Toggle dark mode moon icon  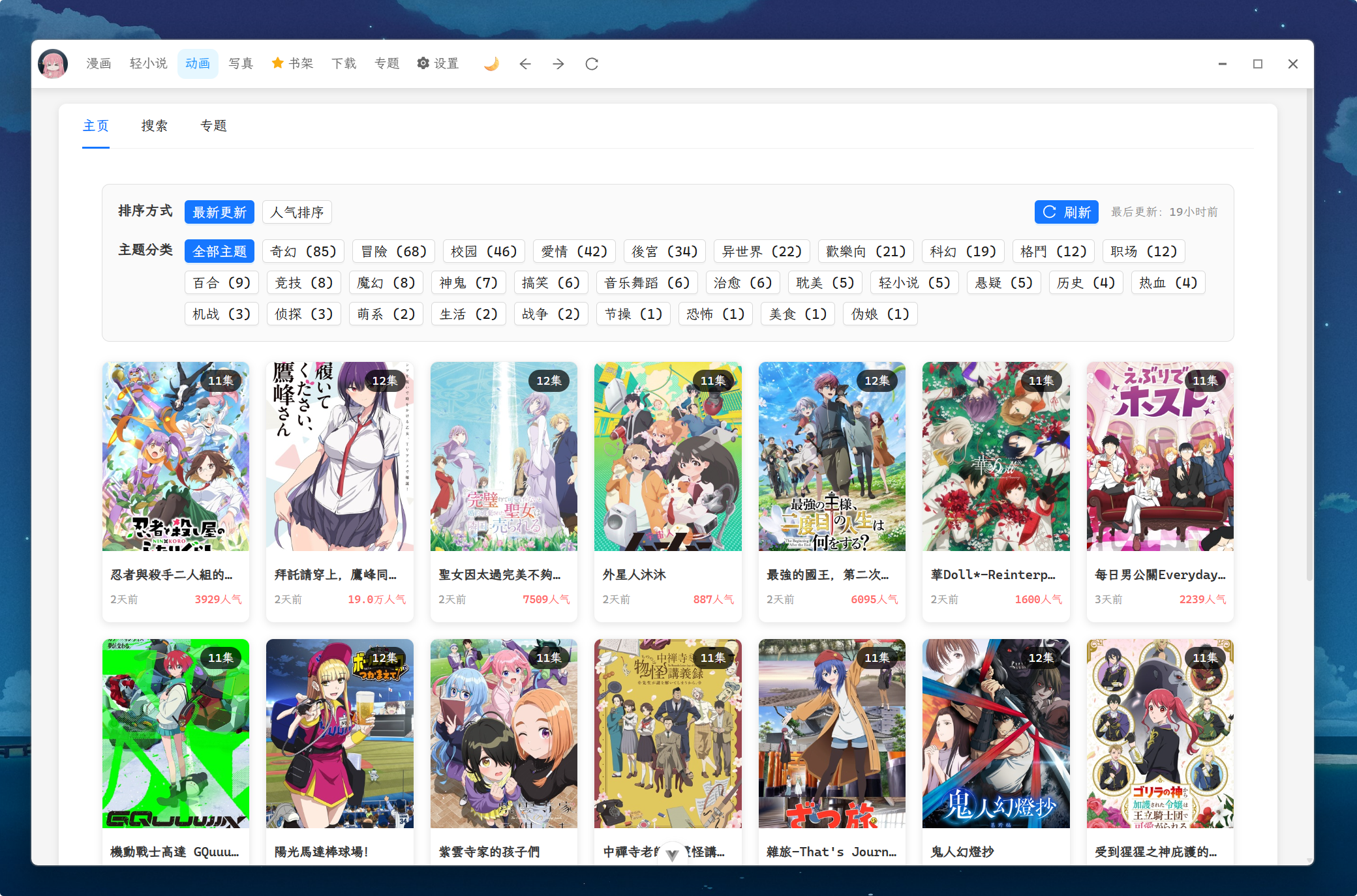coord(491,63)
